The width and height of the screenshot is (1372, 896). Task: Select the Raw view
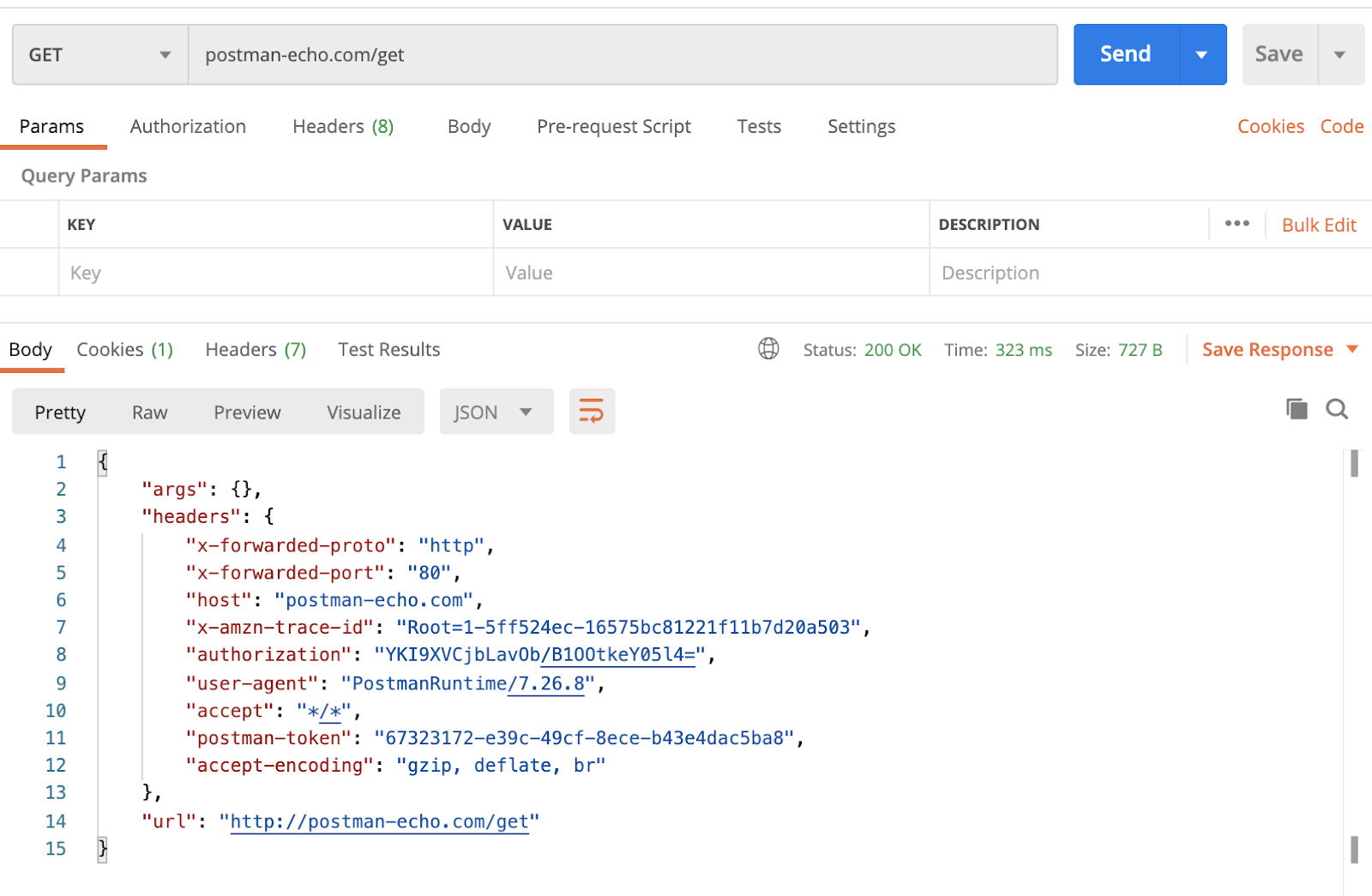(150, 412)
